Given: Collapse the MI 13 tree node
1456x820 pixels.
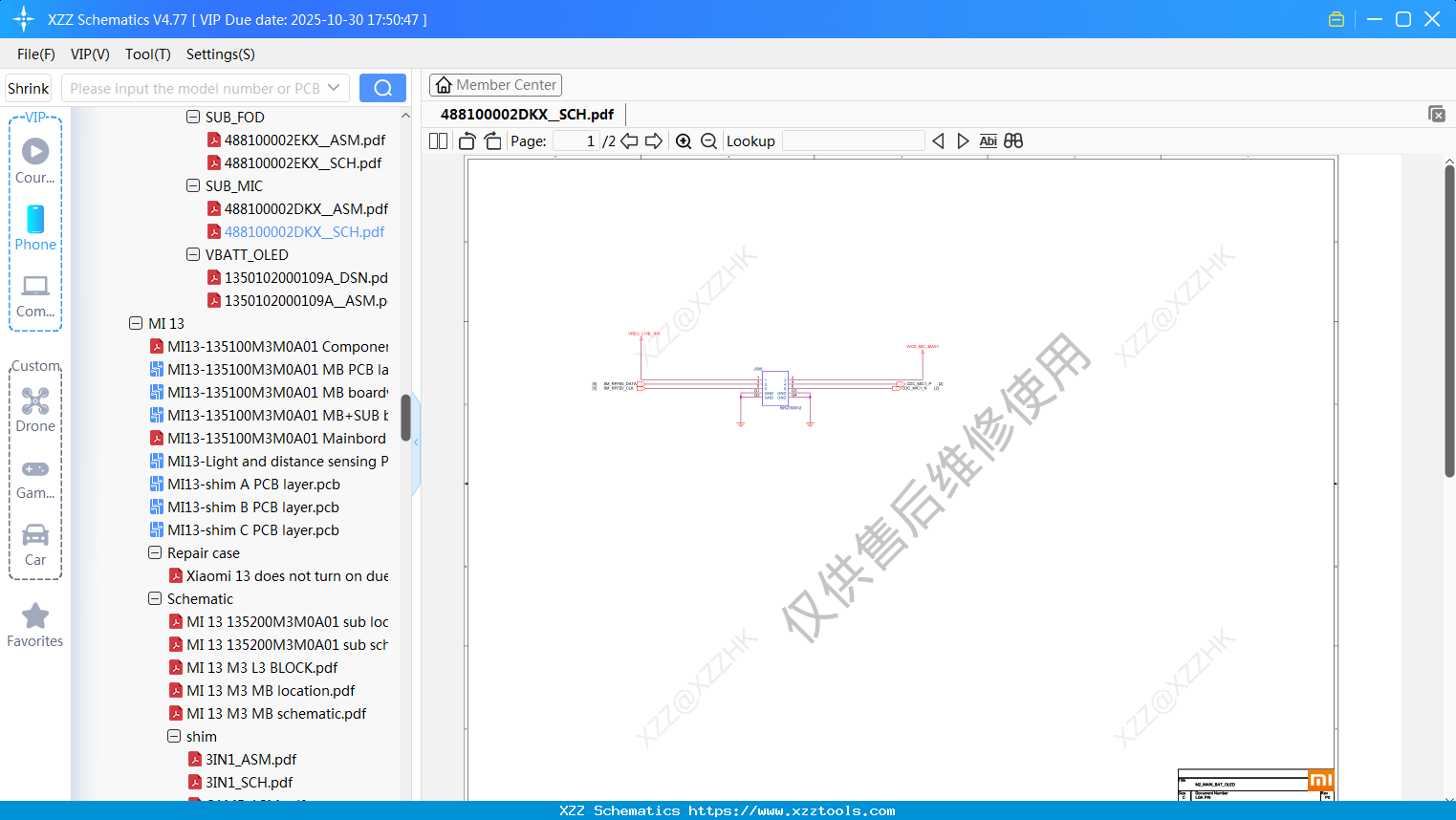Looking at the screenshot, I should tap(136, 323).
